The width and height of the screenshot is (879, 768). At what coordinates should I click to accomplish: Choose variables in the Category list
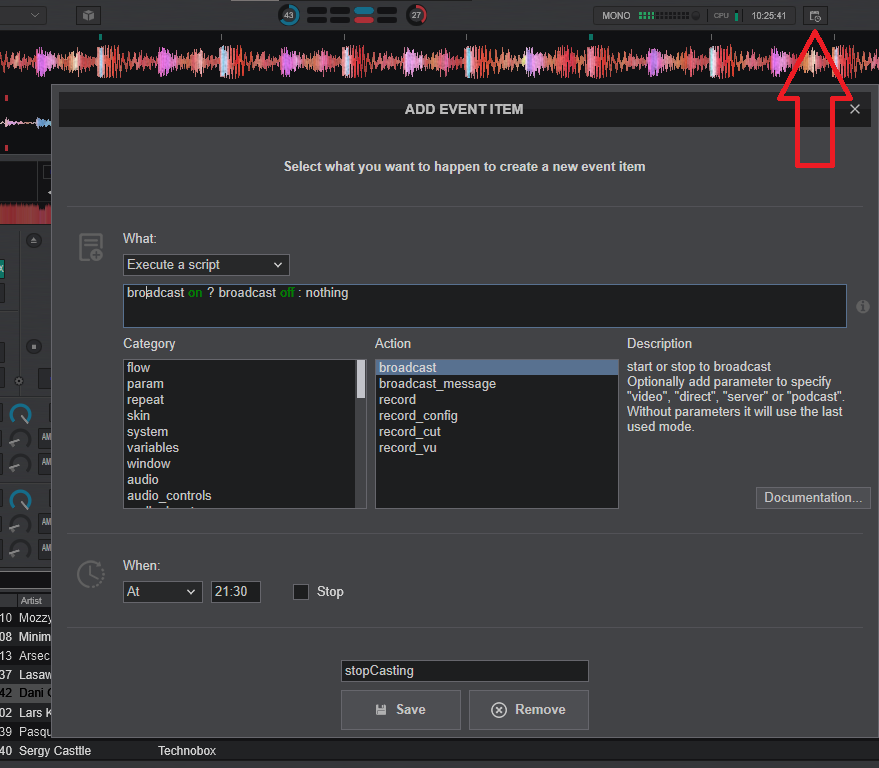tap(153, 448)
